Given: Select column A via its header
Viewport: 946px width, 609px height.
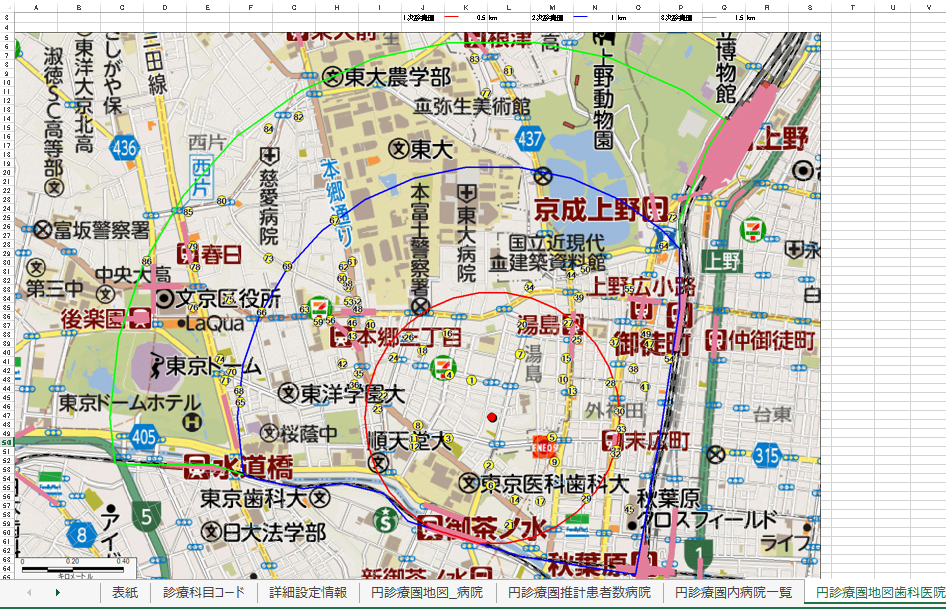Looking at the screenshot, I should [x=36, y=7].
